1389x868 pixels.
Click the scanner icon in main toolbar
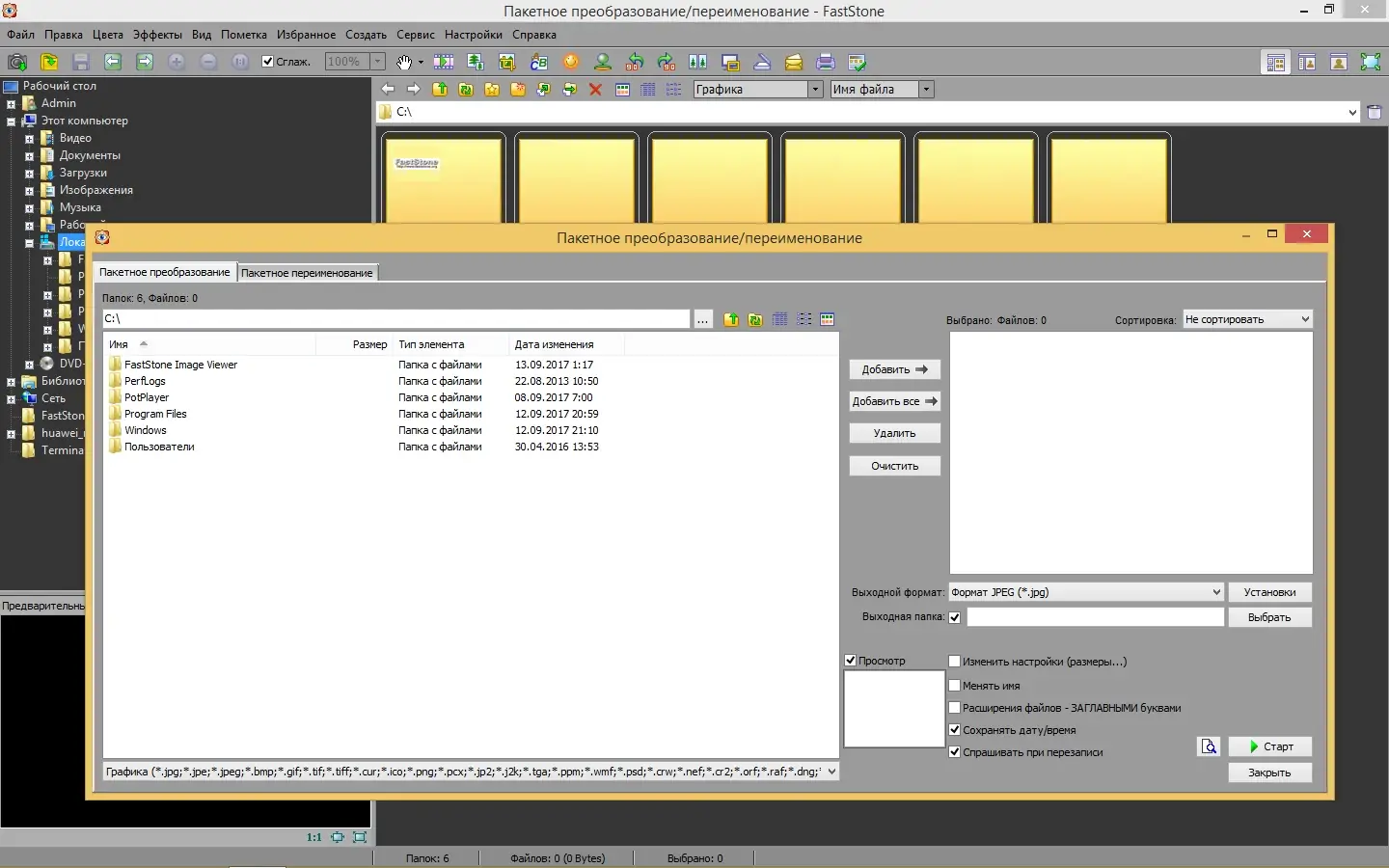point(762,62)
